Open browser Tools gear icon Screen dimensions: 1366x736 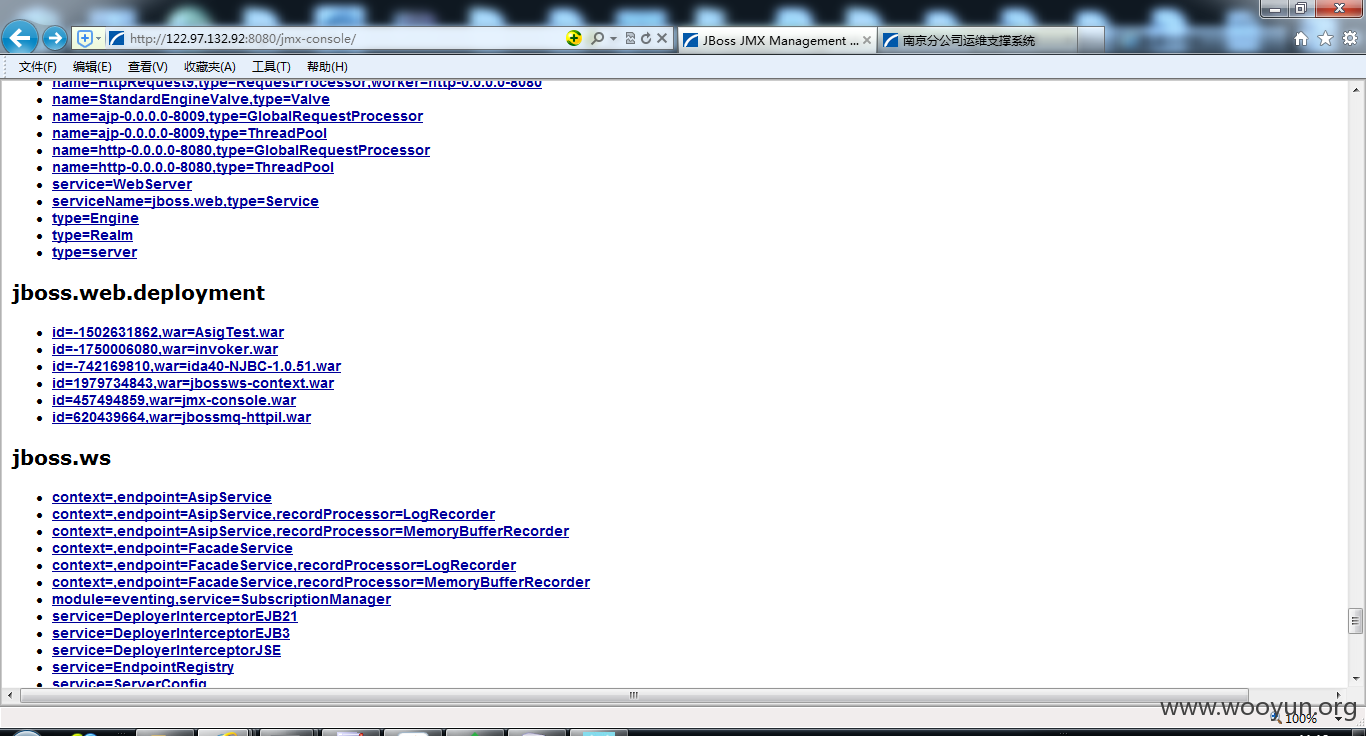point(1349,39)
